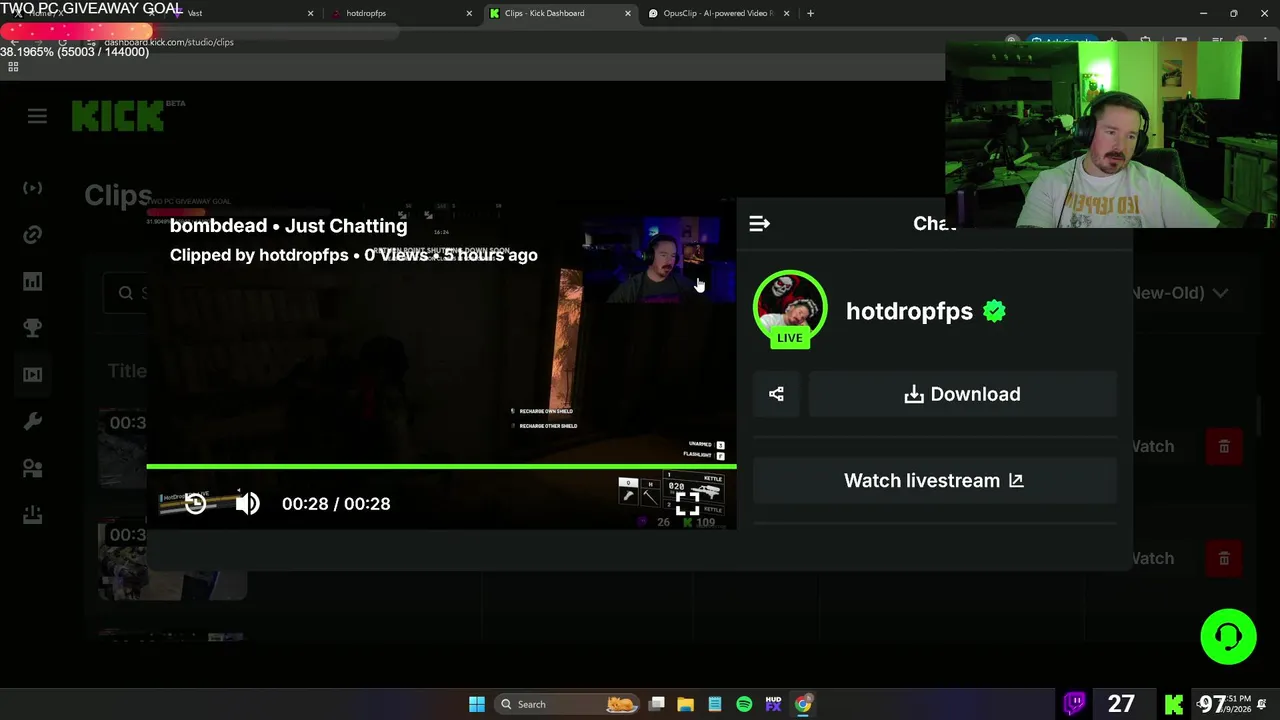Click Watch on the first clip row
The width and height of the screenshot is (1280, 720).
coord(1152,446)
